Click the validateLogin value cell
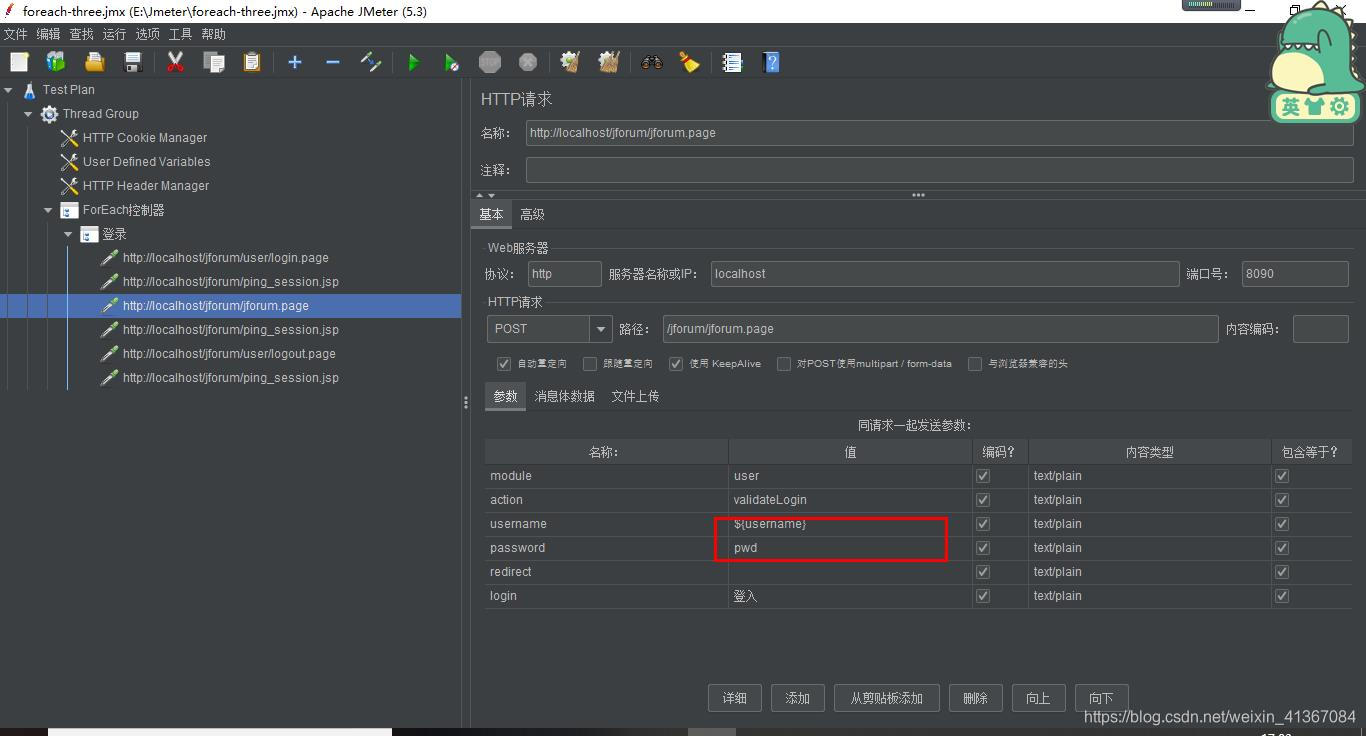 click(x=850, y=500)
